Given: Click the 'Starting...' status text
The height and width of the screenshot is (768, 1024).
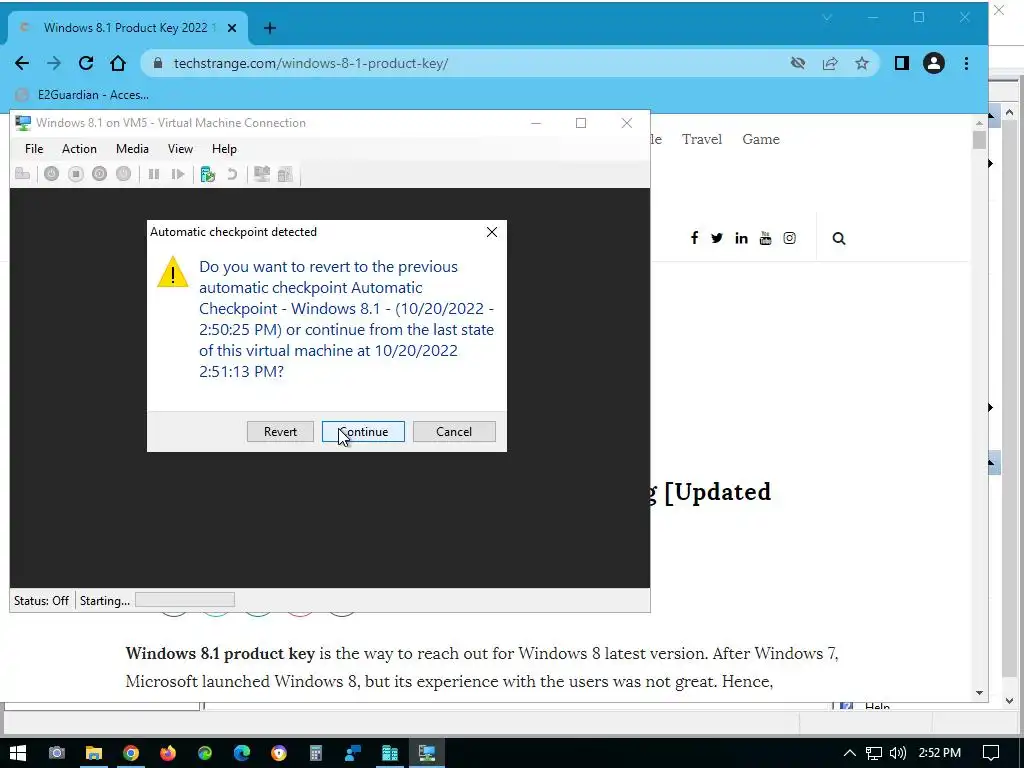Looking at the screenshot, I should click(x=104, y=601).
